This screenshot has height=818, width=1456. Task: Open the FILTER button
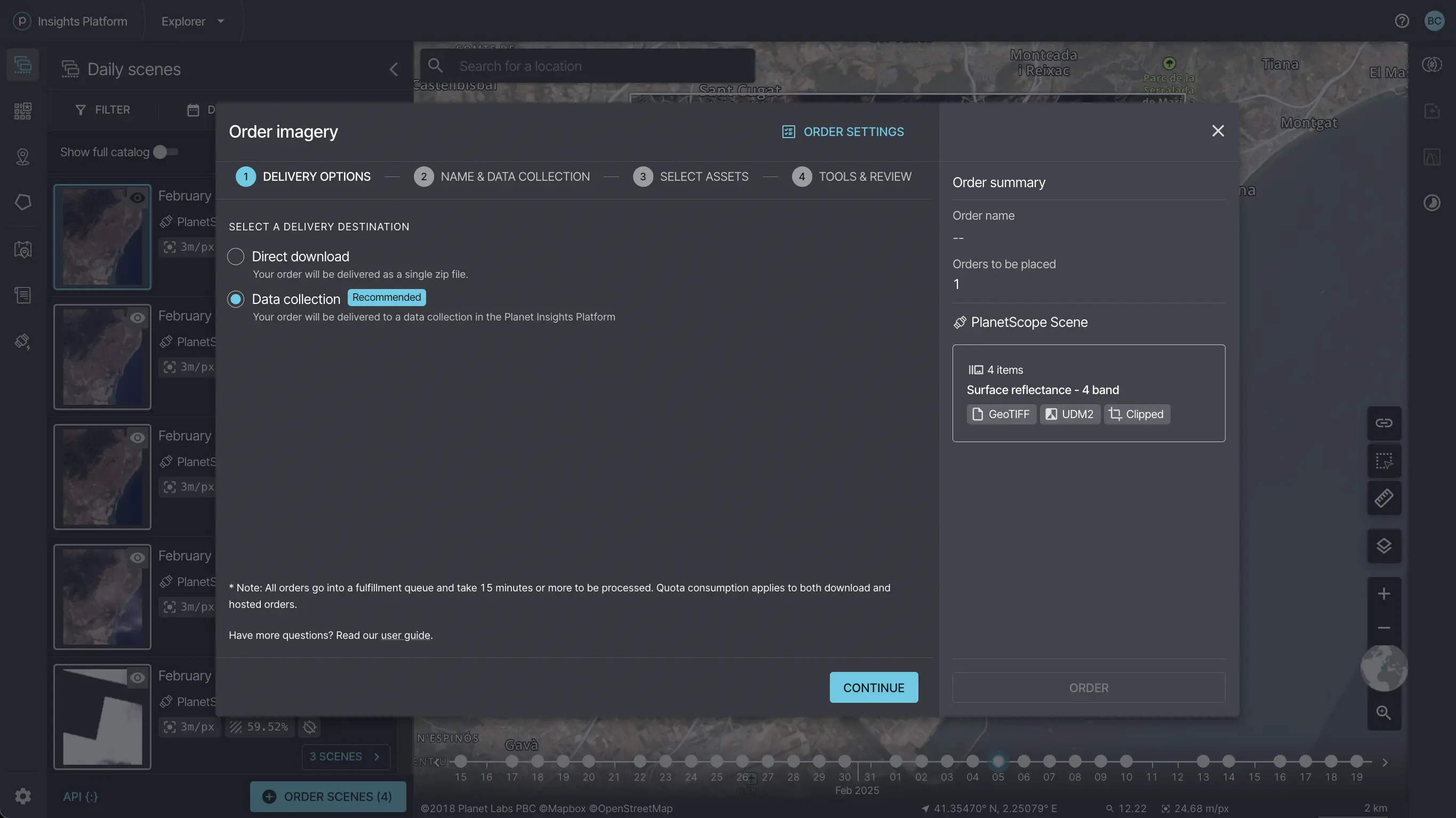(x=103, y=110)
